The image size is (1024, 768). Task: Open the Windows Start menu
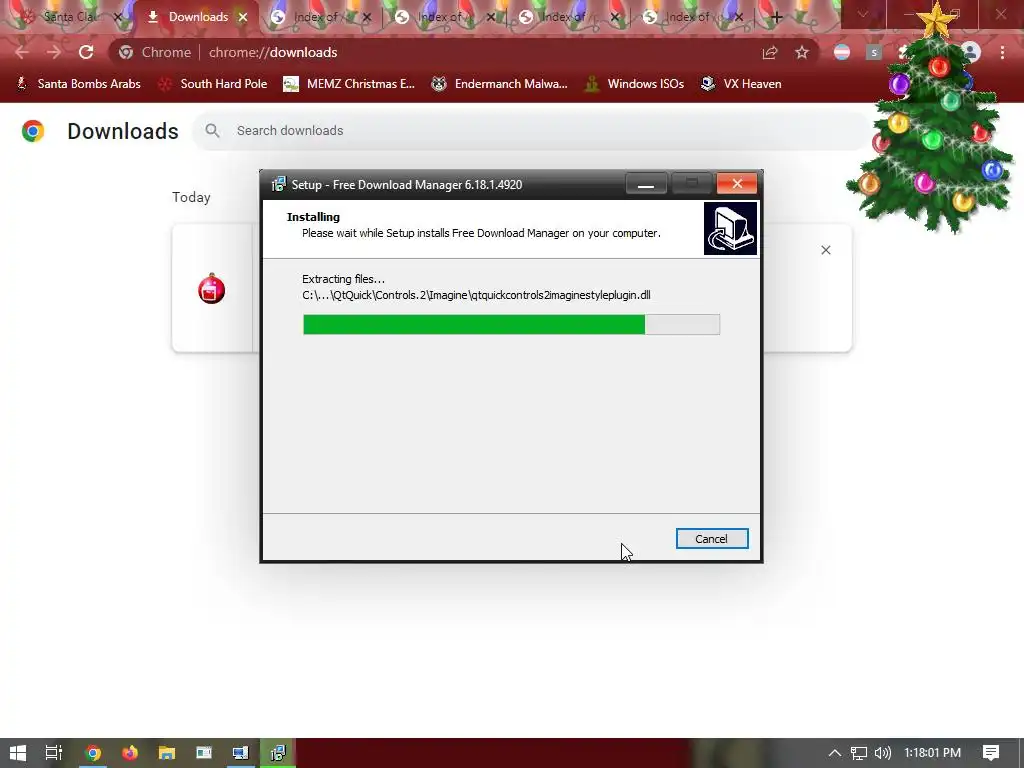(x=18, y=753)
